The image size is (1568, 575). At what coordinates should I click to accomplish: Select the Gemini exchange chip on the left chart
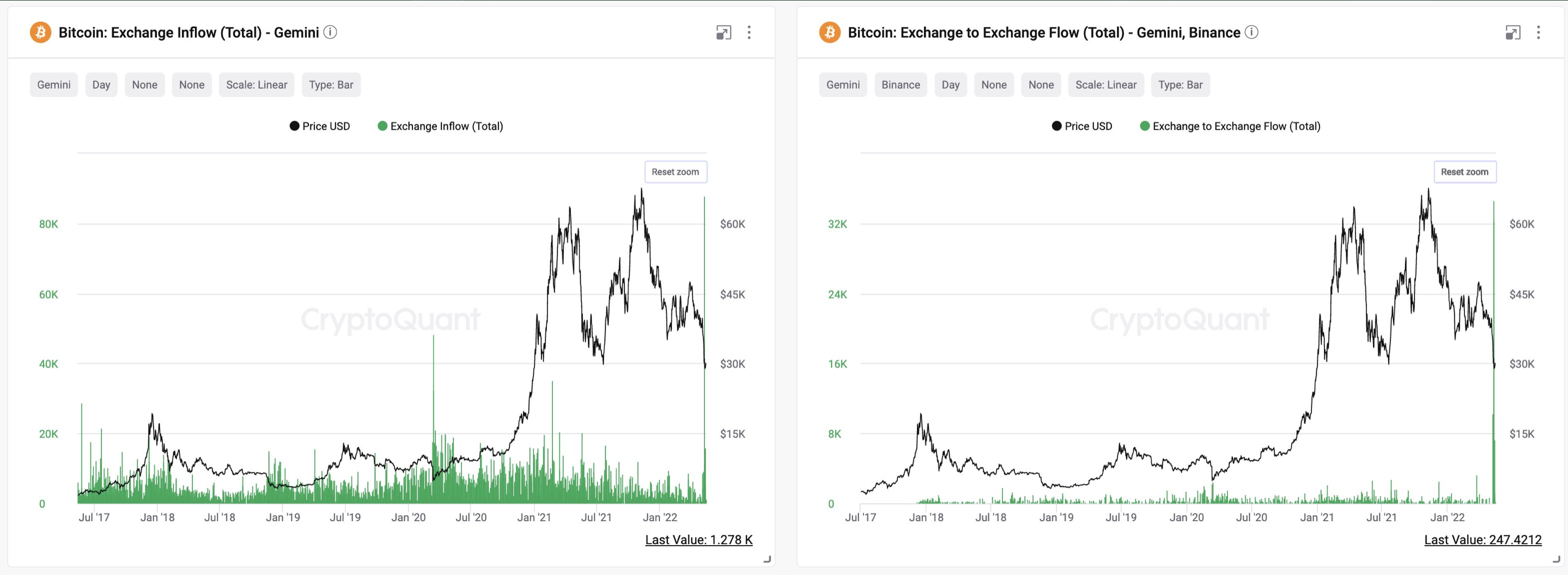click(53, 84)
